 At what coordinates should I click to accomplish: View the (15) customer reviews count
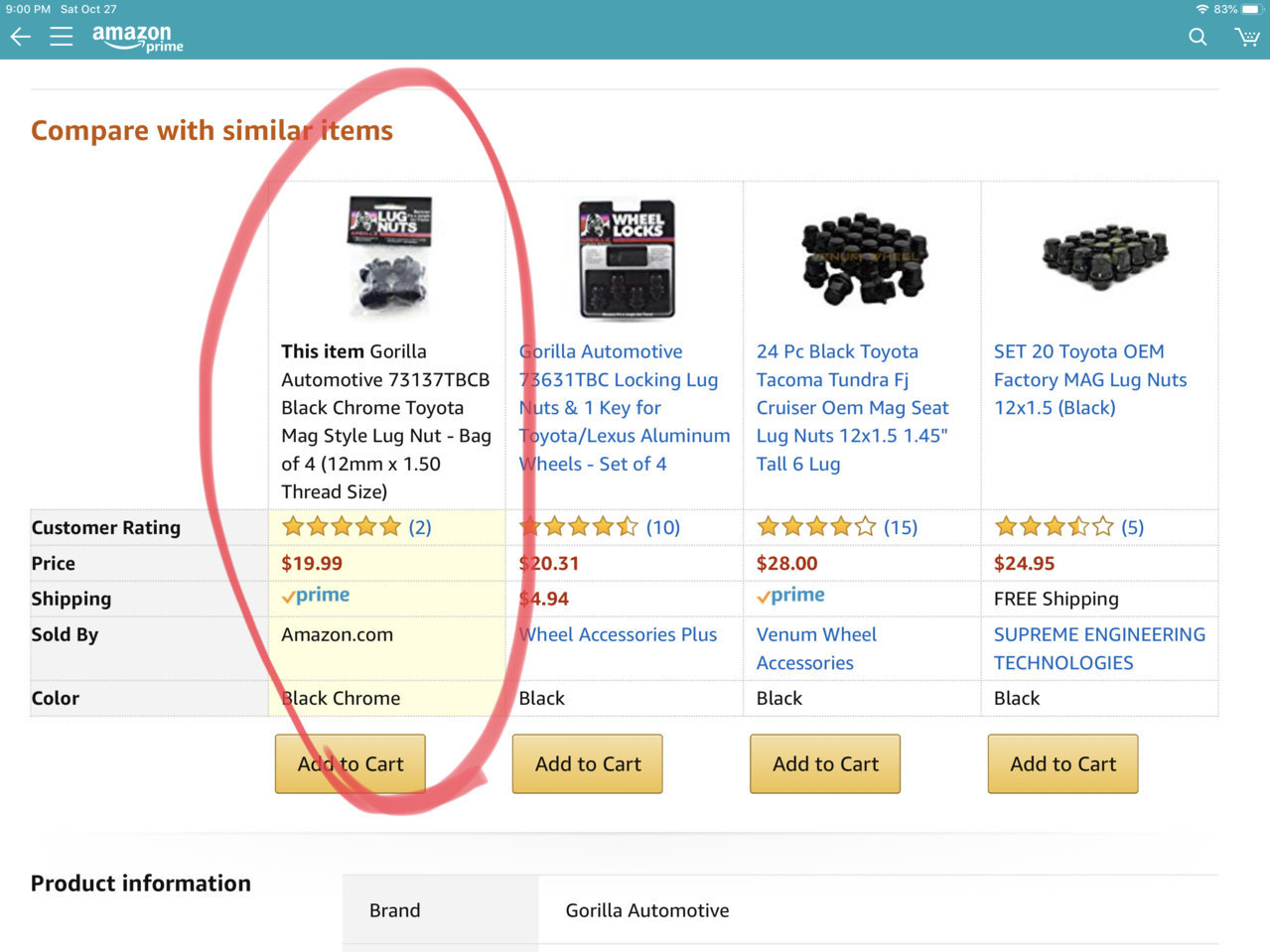tap(900, 527)
